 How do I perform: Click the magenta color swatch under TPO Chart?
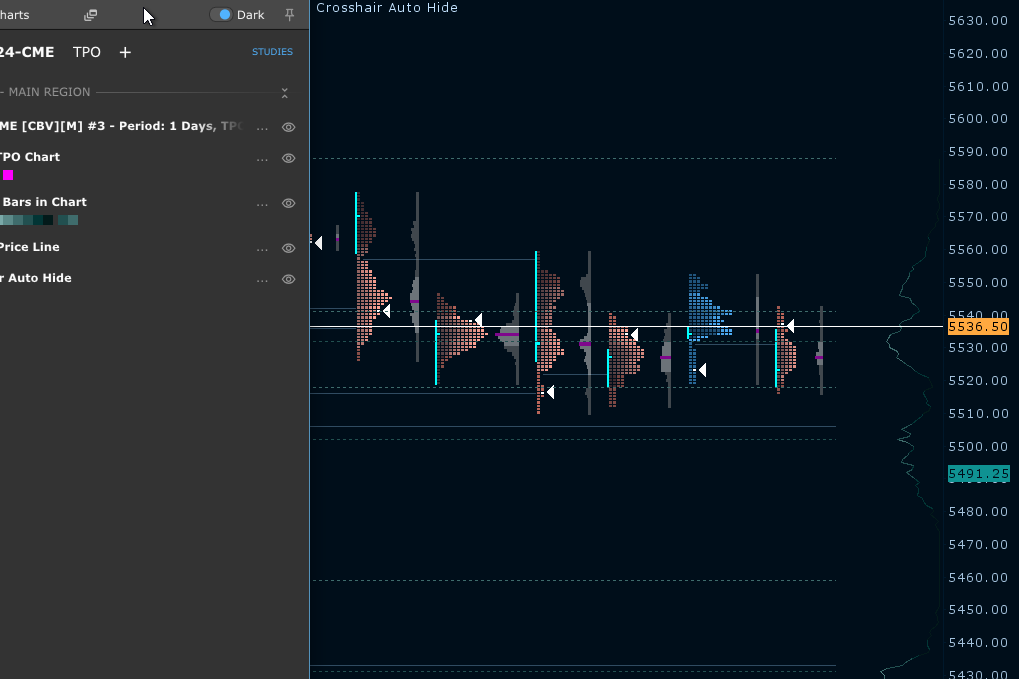click(x=9, y=174)
